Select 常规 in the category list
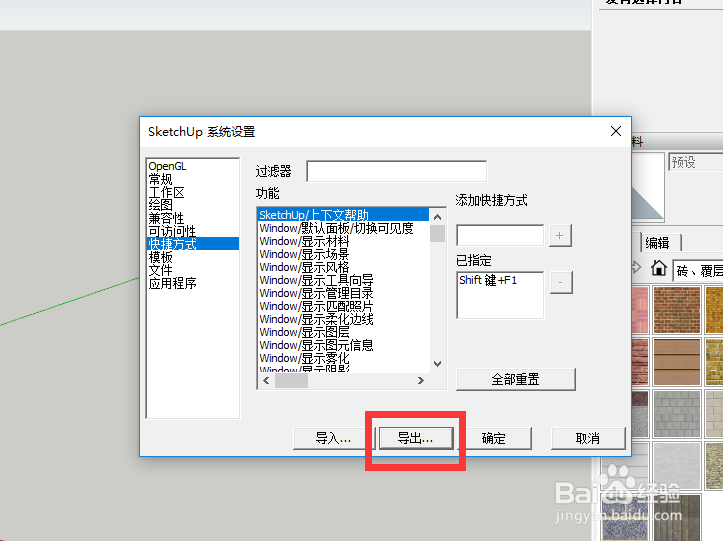Screen dimensions: 723x541 click(160, 179)
